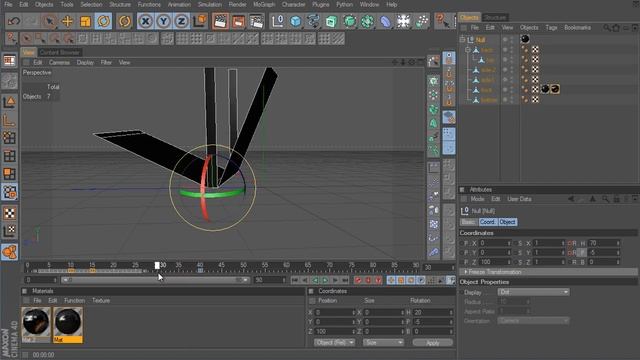This screenshot has width=640, height=360.
Task: Click timeline playhead at frame 30
Action: [157, 266]
